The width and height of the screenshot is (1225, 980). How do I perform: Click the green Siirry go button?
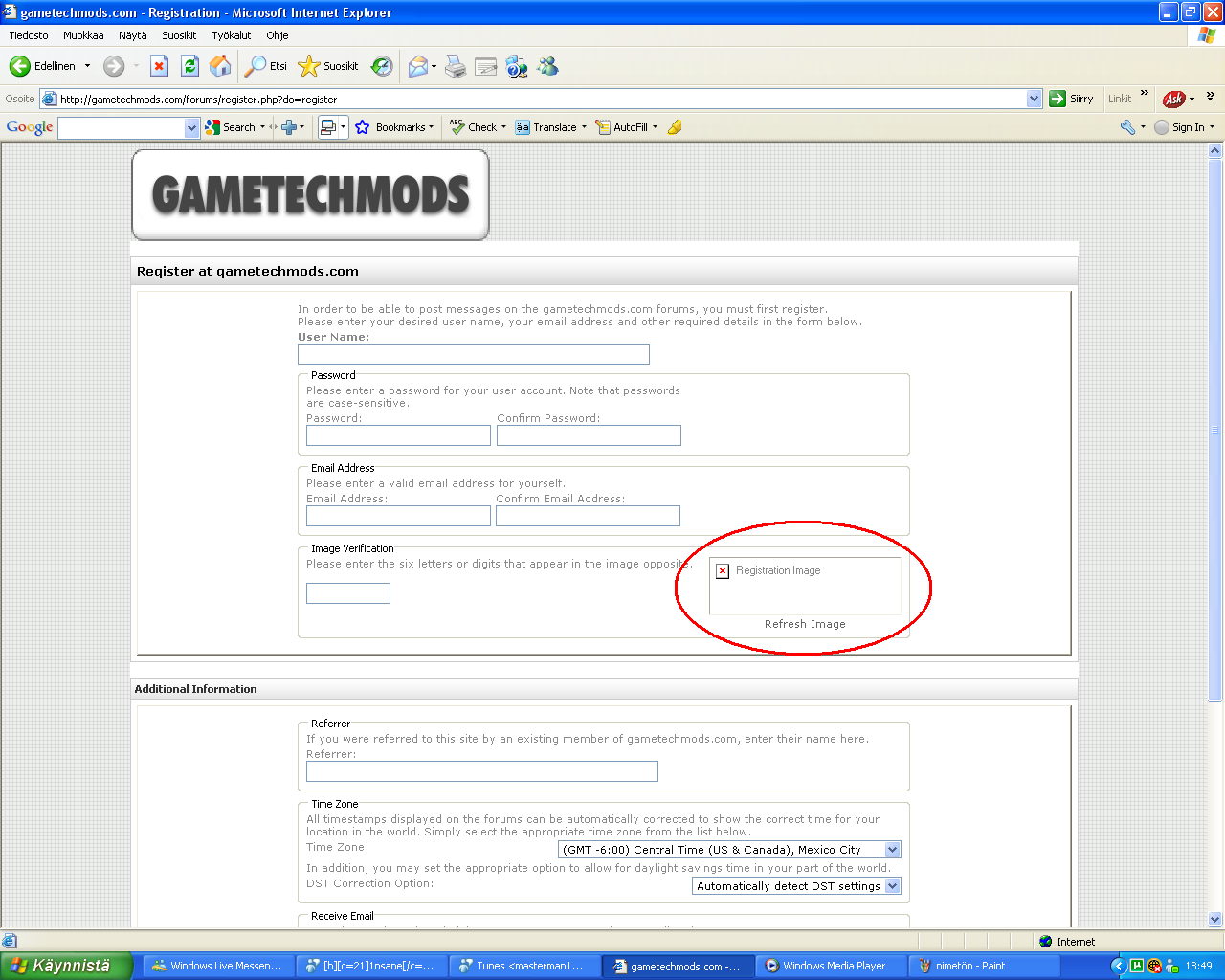[1071, 99]
